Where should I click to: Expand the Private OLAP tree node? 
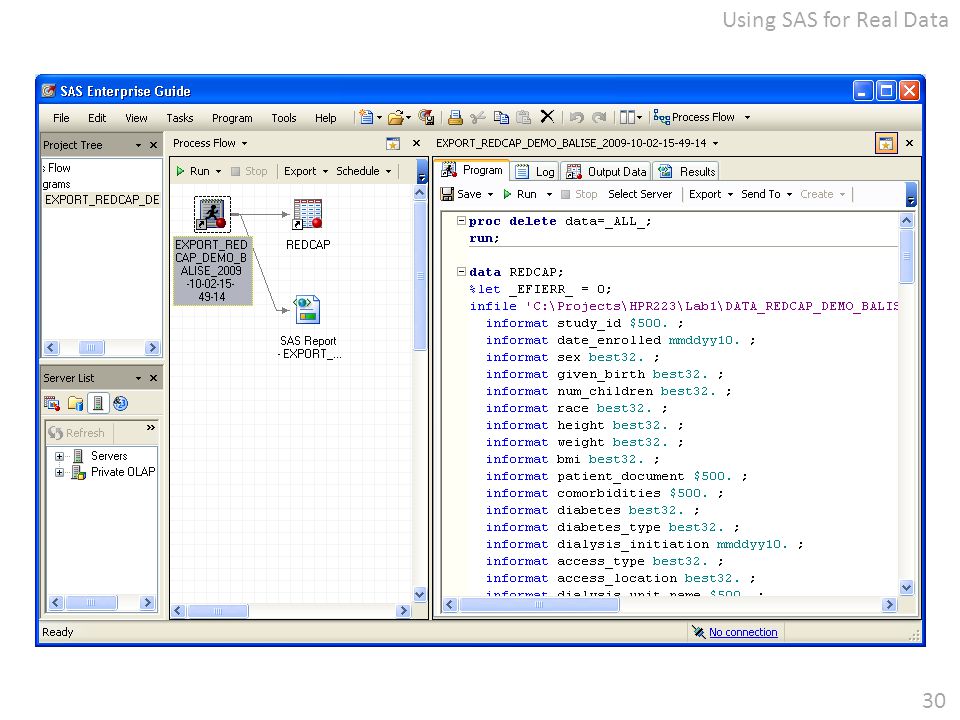[x=59, y=472]
